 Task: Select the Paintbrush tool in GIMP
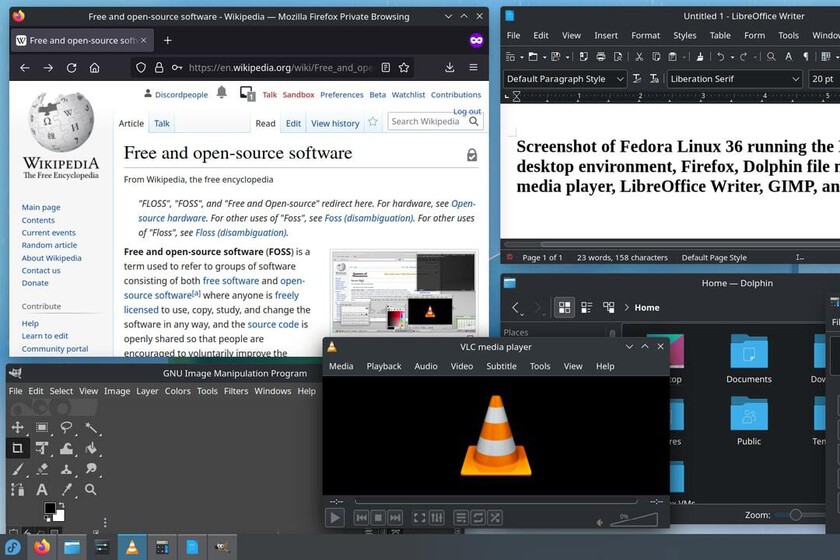[x=17, y=469]
